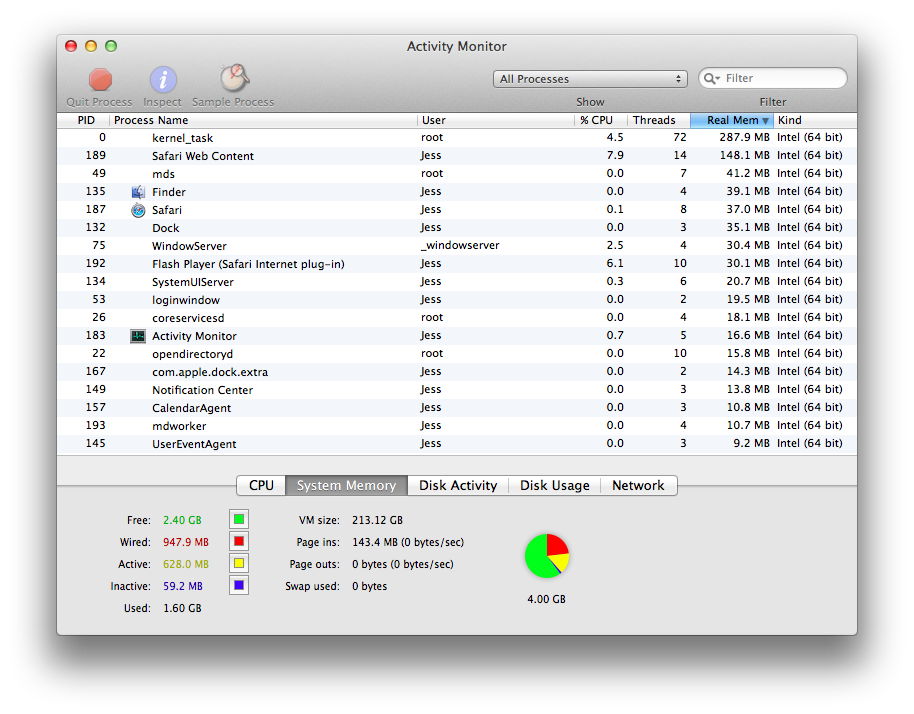Click the Wired value 947.9 MB
The width and height of the screenshot is (914, 714).
[x=186, y=542]
